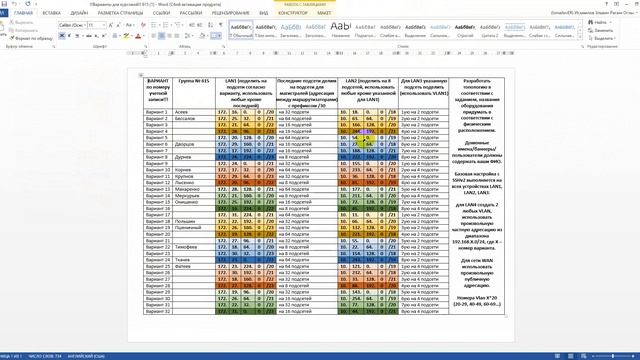The height and width of the screenshot is (360, 640).
Task: Open Word help question mark
Action: coord(607,4)
